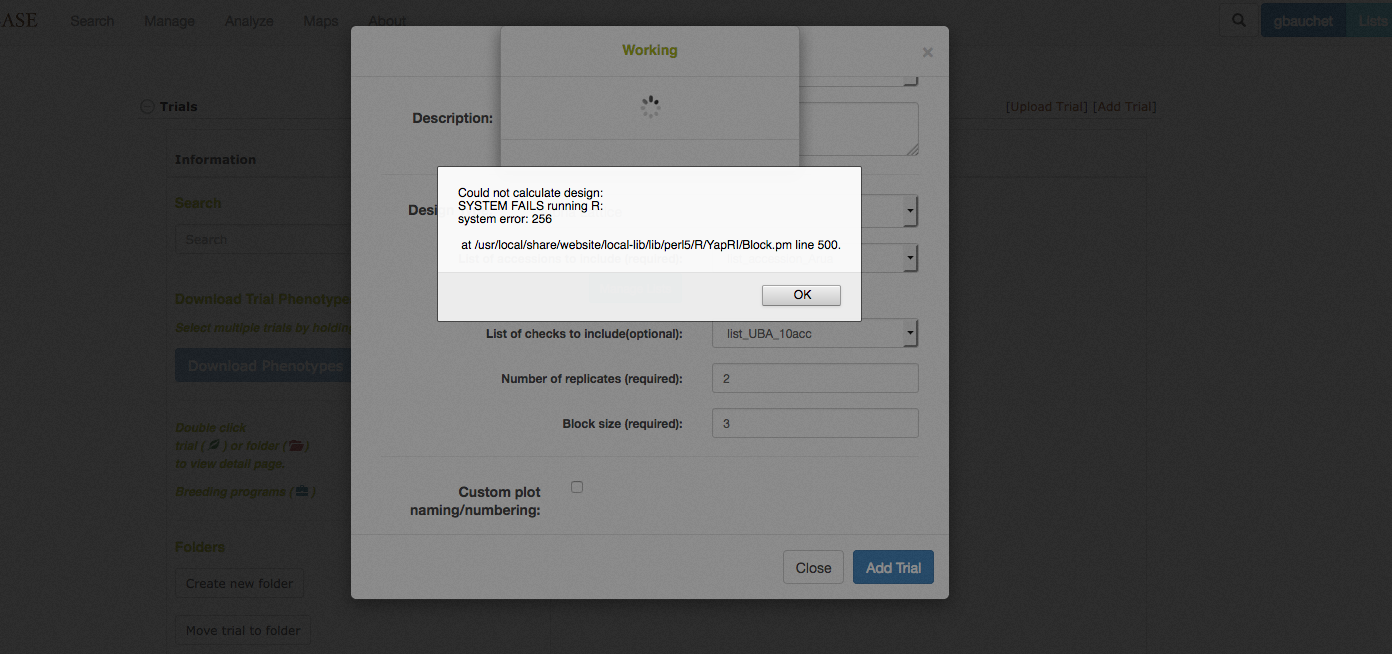This screenshot has width=1392, height=654.
Task: Open the gbauchet user account button
Action: (1302, 21)
